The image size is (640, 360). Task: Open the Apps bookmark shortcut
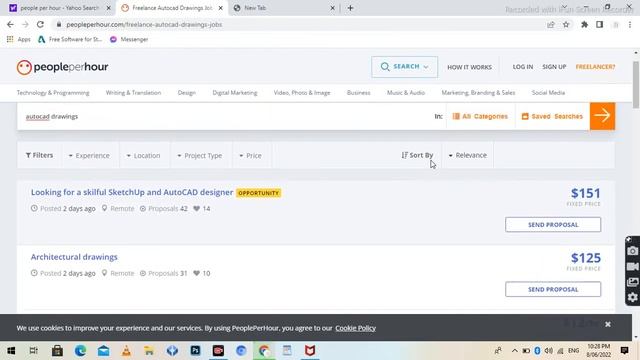pyautogui.click(x=19, y=40)
